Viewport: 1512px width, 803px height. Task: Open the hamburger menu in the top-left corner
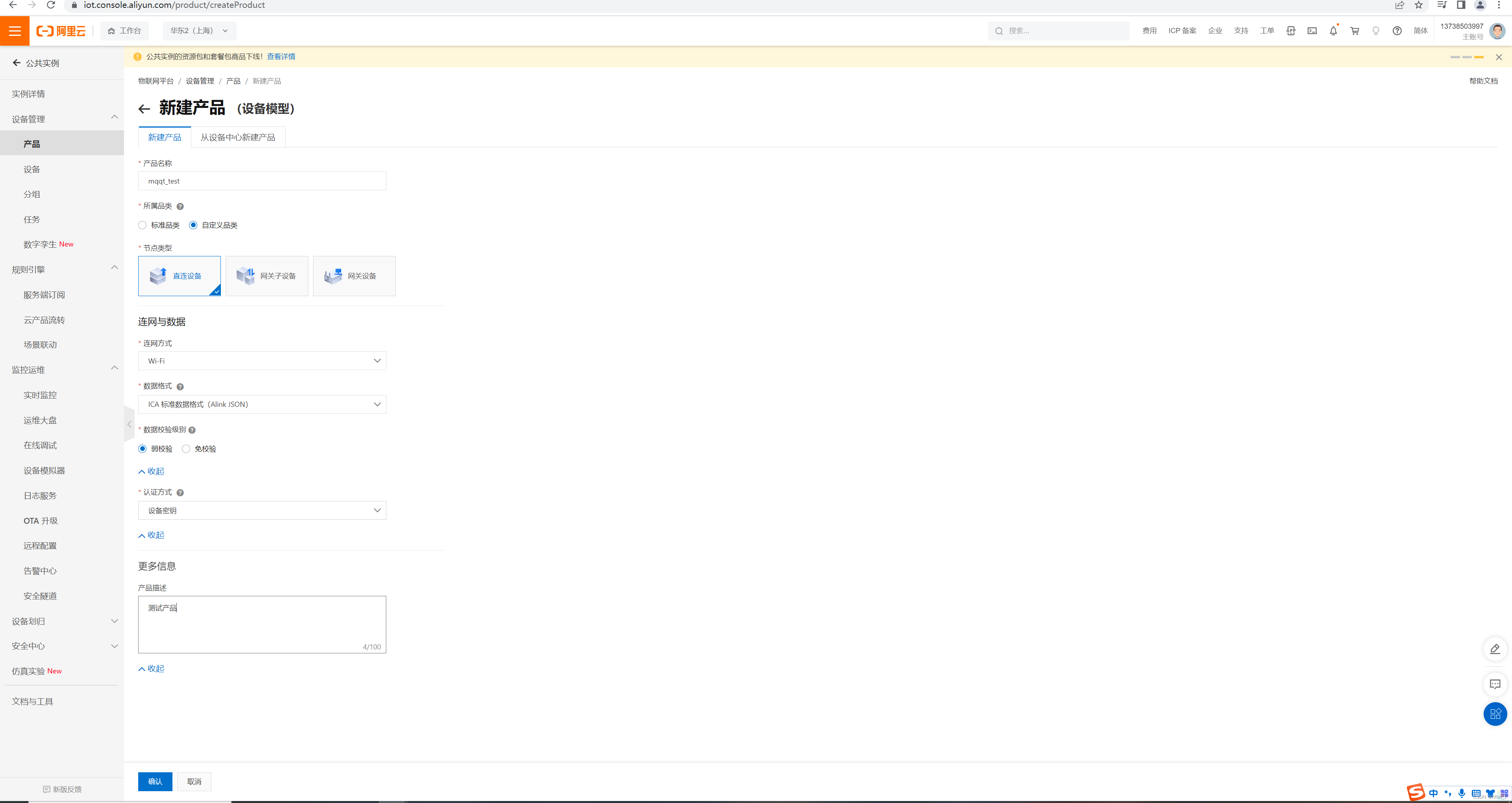tap(15, 31)
